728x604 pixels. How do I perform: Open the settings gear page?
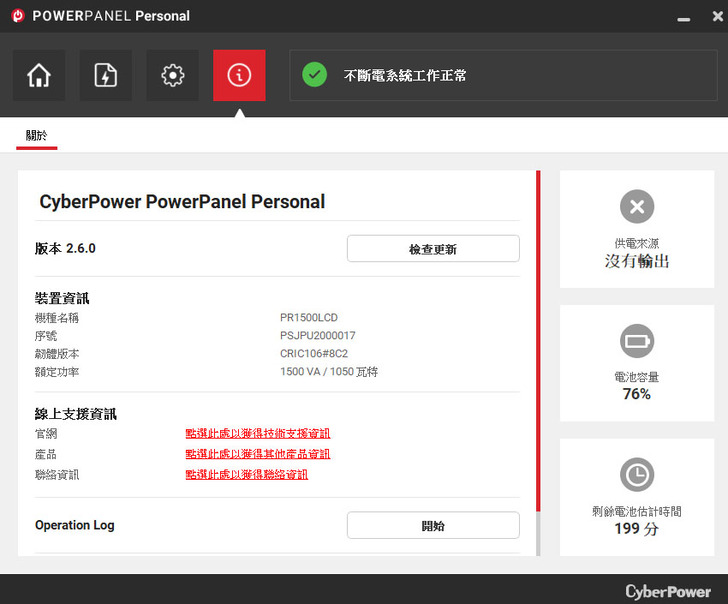[173, 76]
